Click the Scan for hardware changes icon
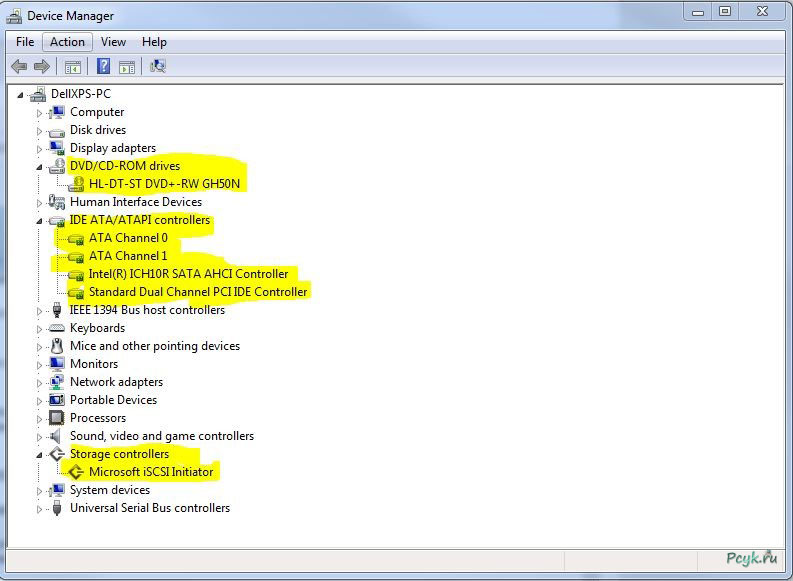Viewport: 793px width, 581px height. pyautogui.click(x=157, y=67)
